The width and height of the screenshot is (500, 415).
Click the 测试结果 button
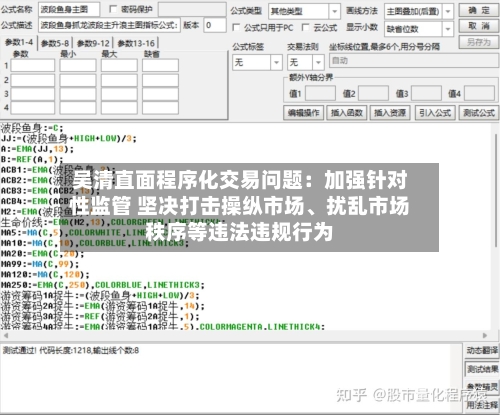tap(482, 369)
